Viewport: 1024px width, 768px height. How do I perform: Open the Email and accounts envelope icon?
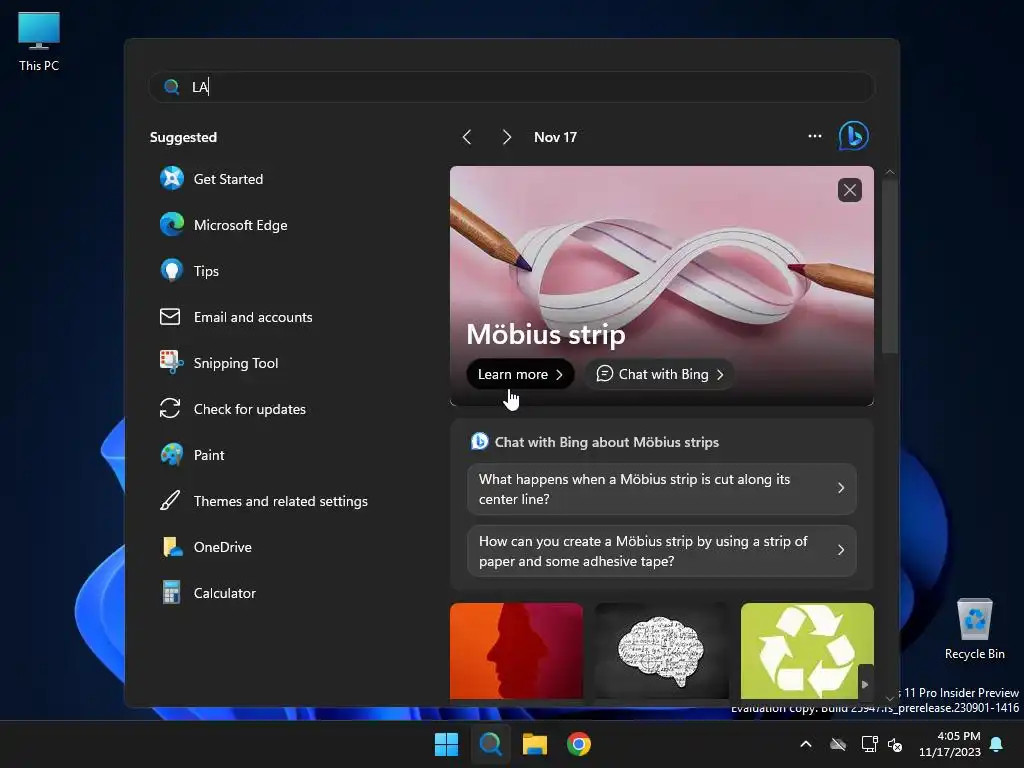click(x=170, y=317)
